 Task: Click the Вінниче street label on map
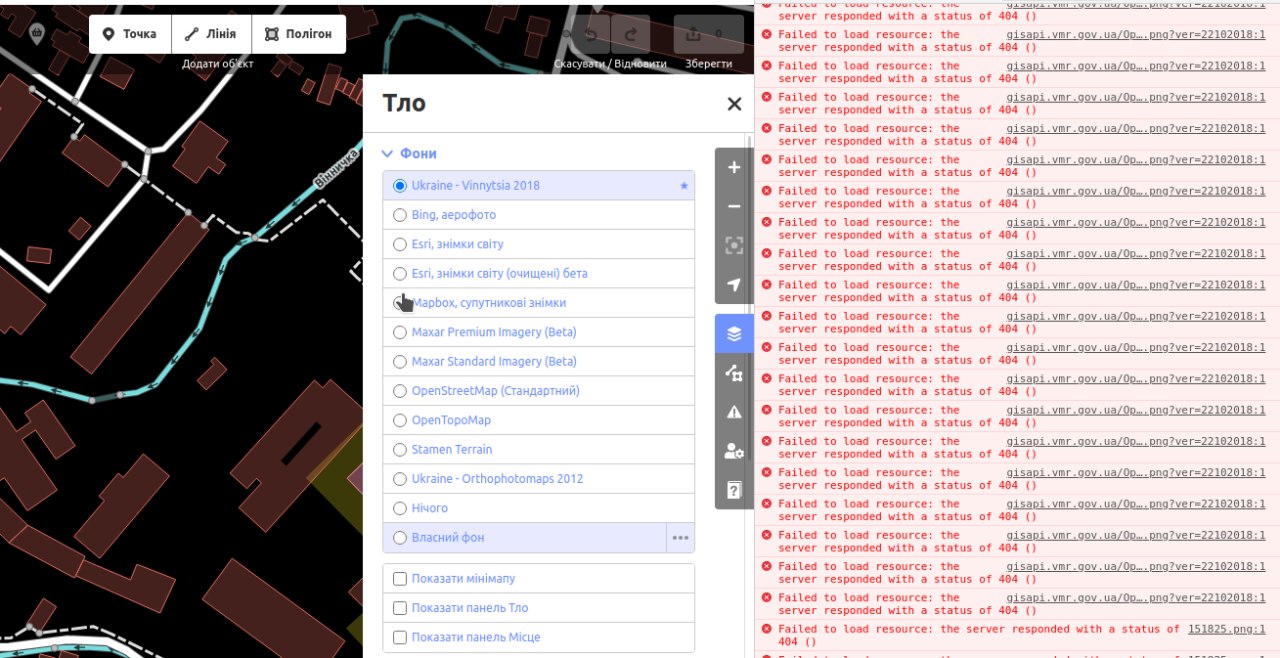click(x=335, y=170)
